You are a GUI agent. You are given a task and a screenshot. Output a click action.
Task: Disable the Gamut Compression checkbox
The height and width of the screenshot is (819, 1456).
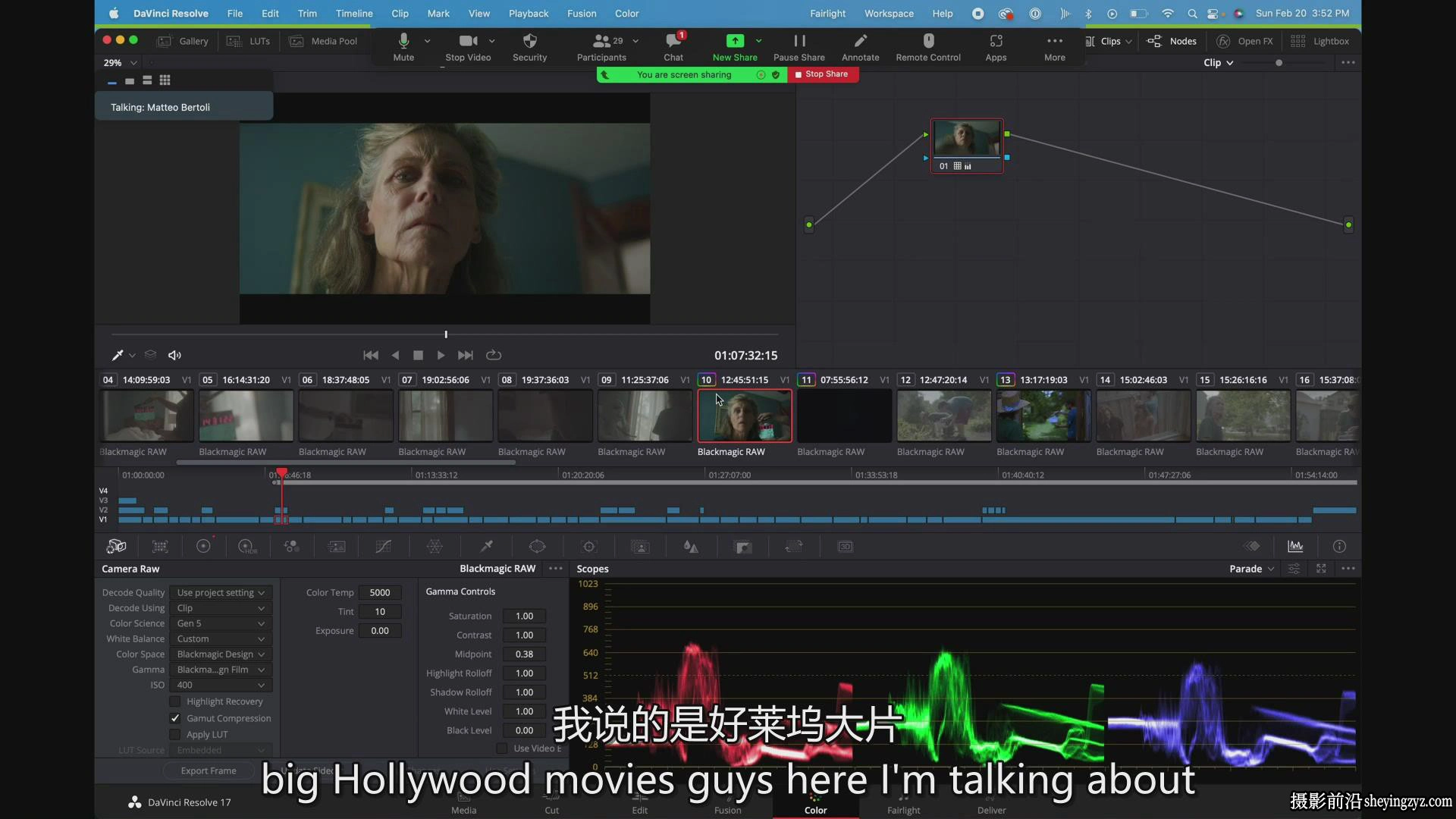tap(175, 718)
